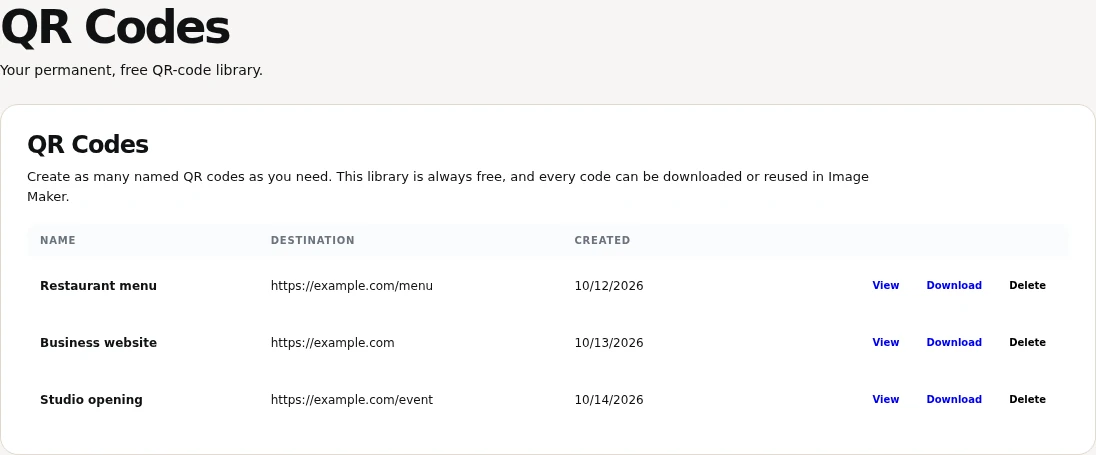Delete the Business website QR code

pyautogui.click(x=1028, y=342)
